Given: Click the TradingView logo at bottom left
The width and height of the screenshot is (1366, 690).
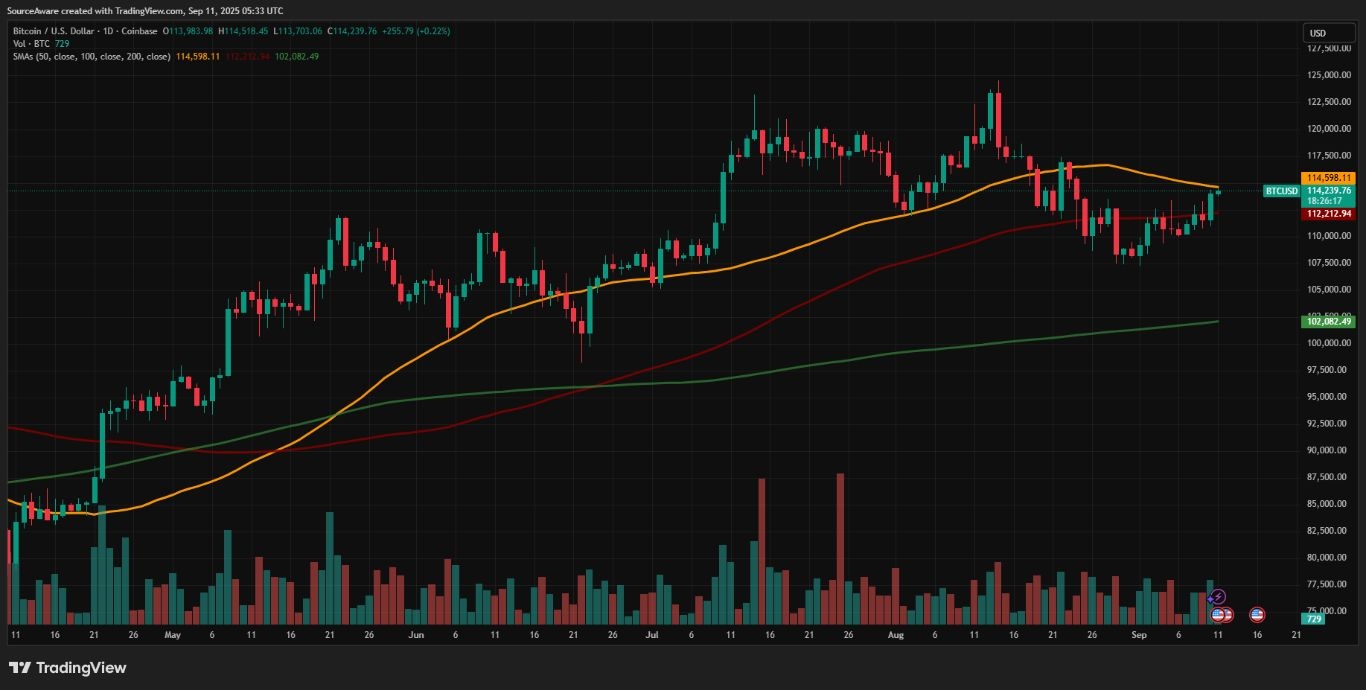Looking at the screenshot, I should pos(20,667).
